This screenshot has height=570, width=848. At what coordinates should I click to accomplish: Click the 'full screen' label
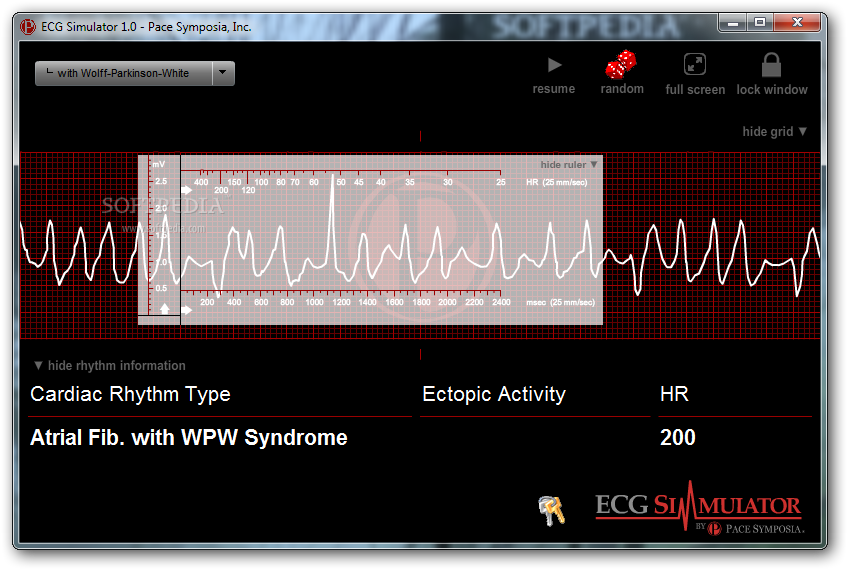[x=695, y=90]
